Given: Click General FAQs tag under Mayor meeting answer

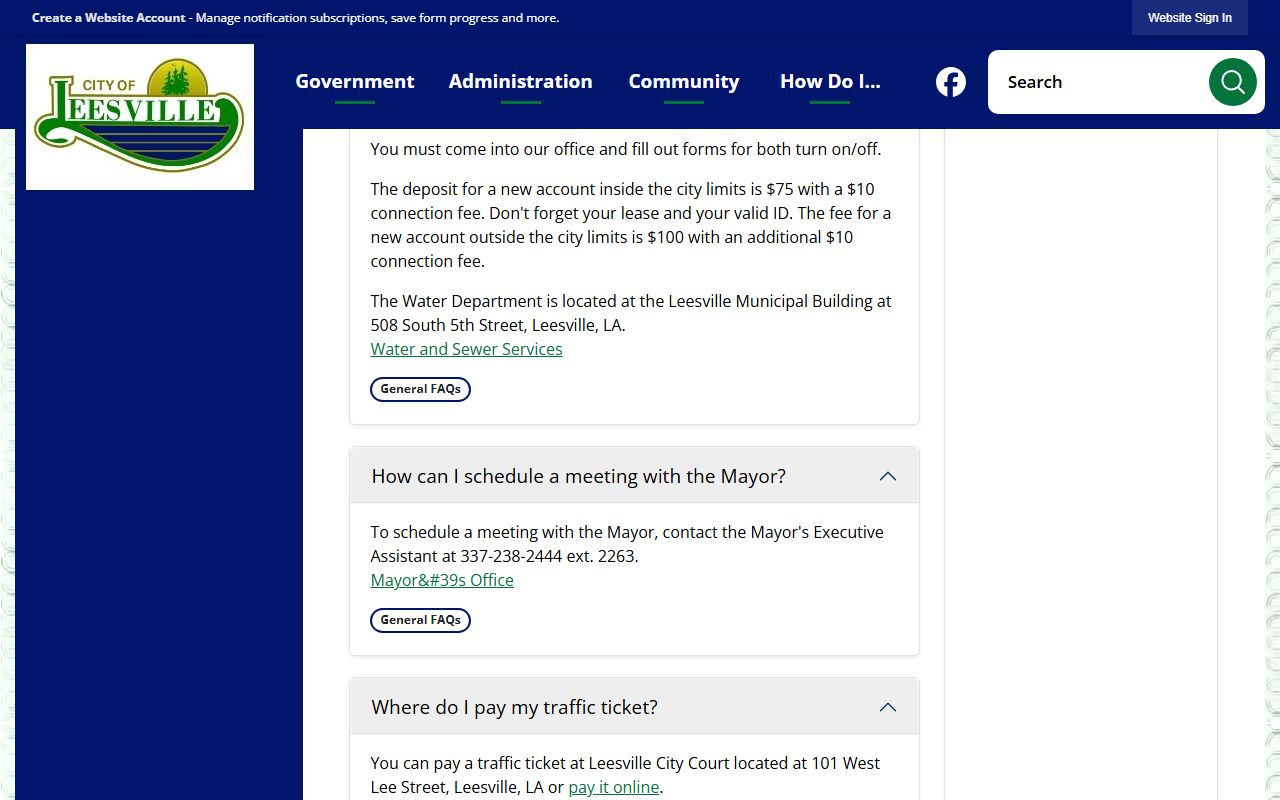Looking at the screenshot, I should pyautogui.click(x=420, y=620).
